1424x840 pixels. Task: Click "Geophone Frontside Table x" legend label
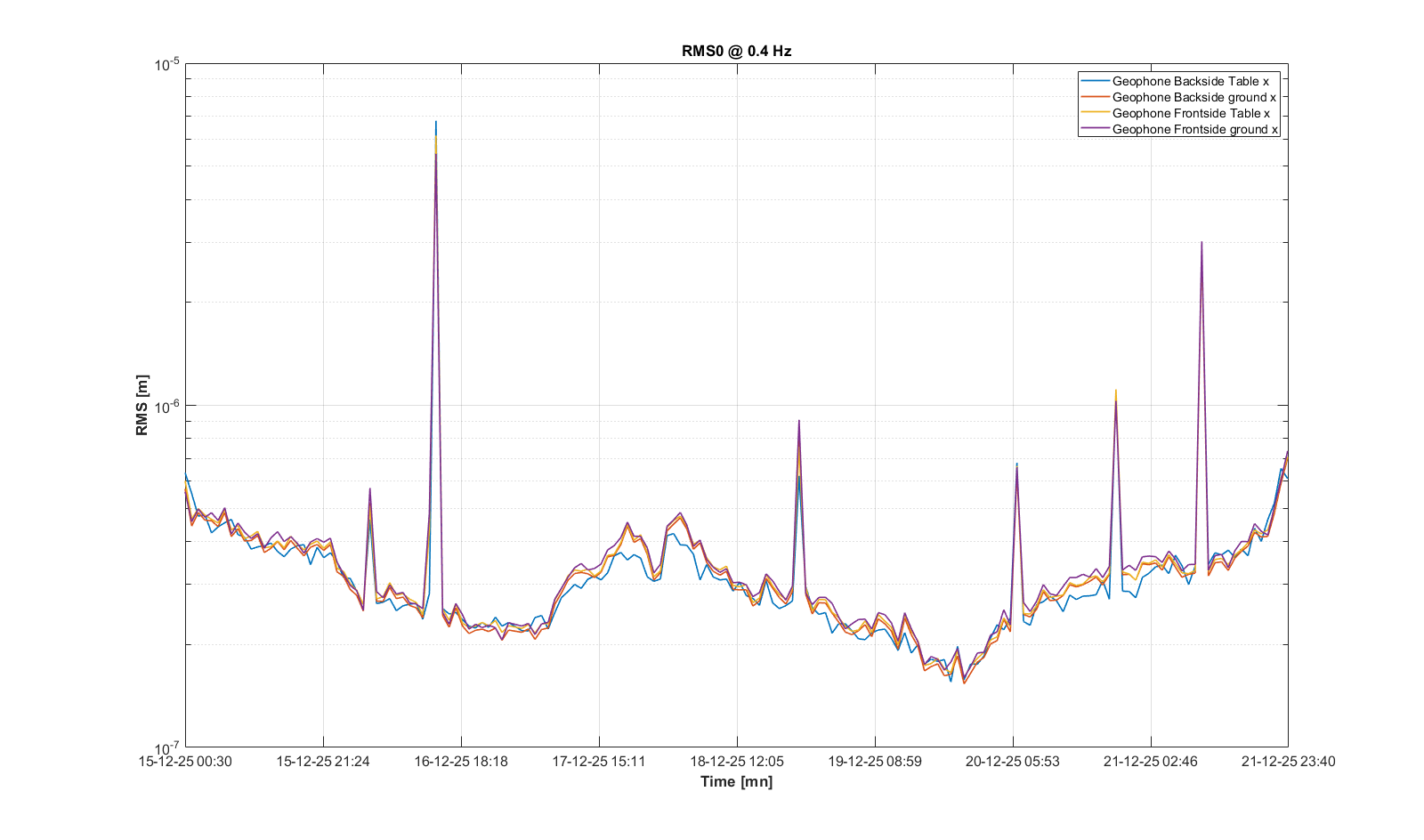tap(1191, 113)
